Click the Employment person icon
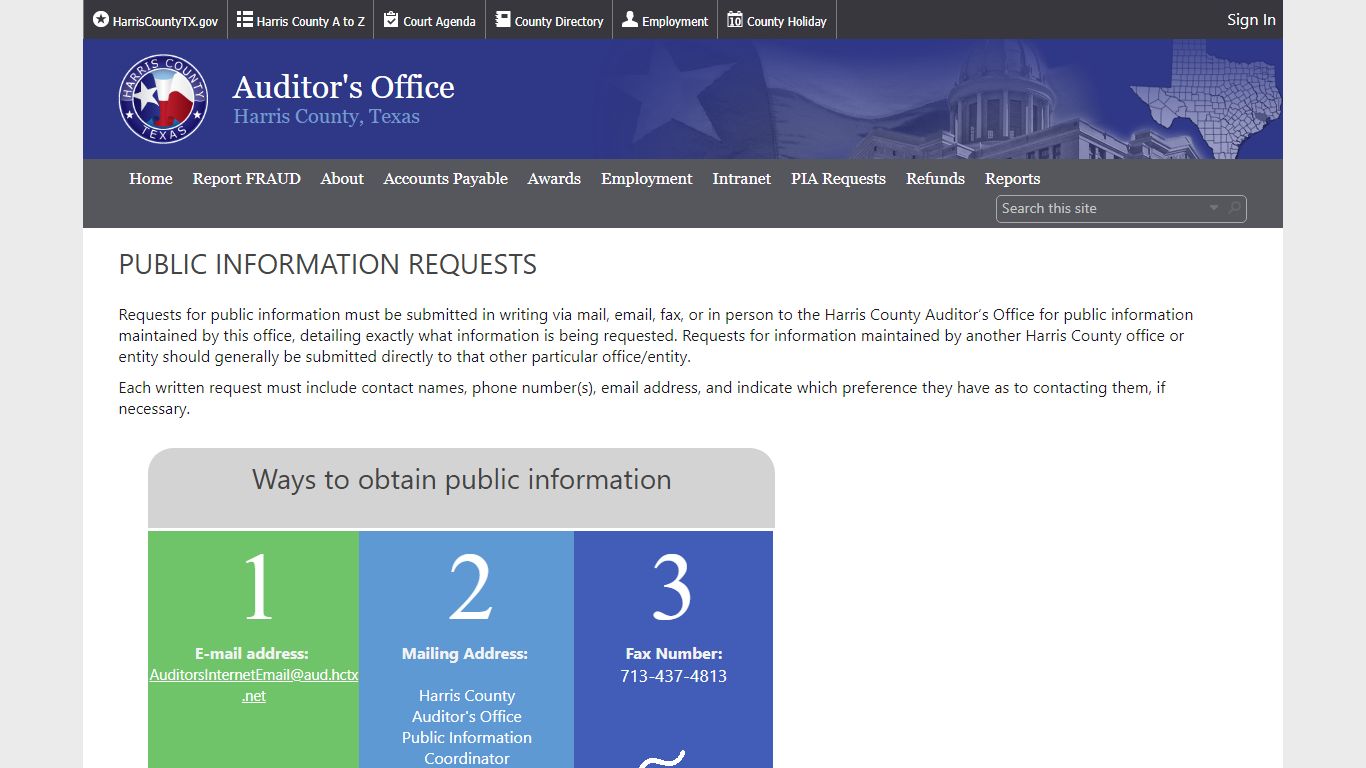The height and width of the screenshot is (768, 1366). (630, 19)
